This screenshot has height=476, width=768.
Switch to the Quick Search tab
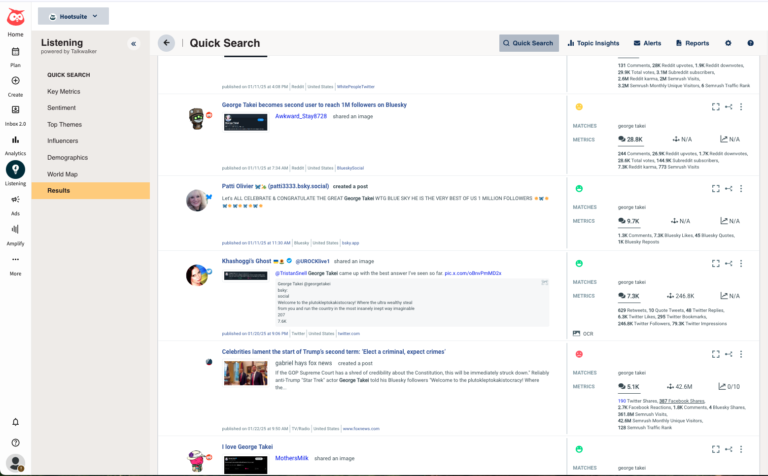click(x=529, y=43)
